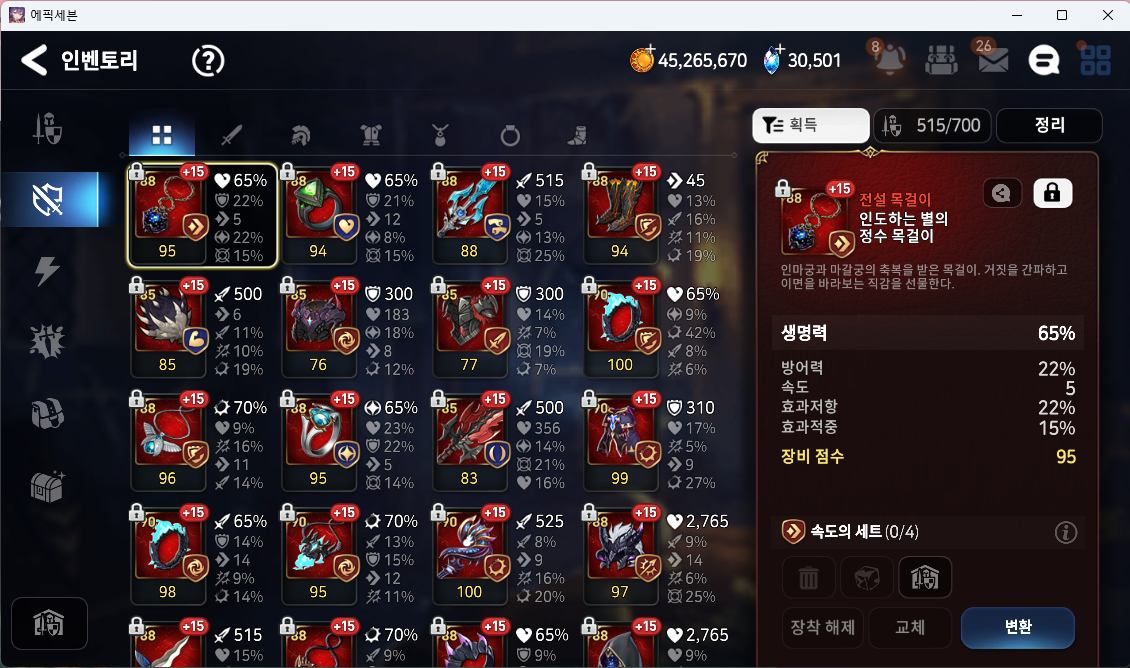Go back using the inventory back arrow
The width and height of the screenshot is (1130, 668).
pos(34,60)
